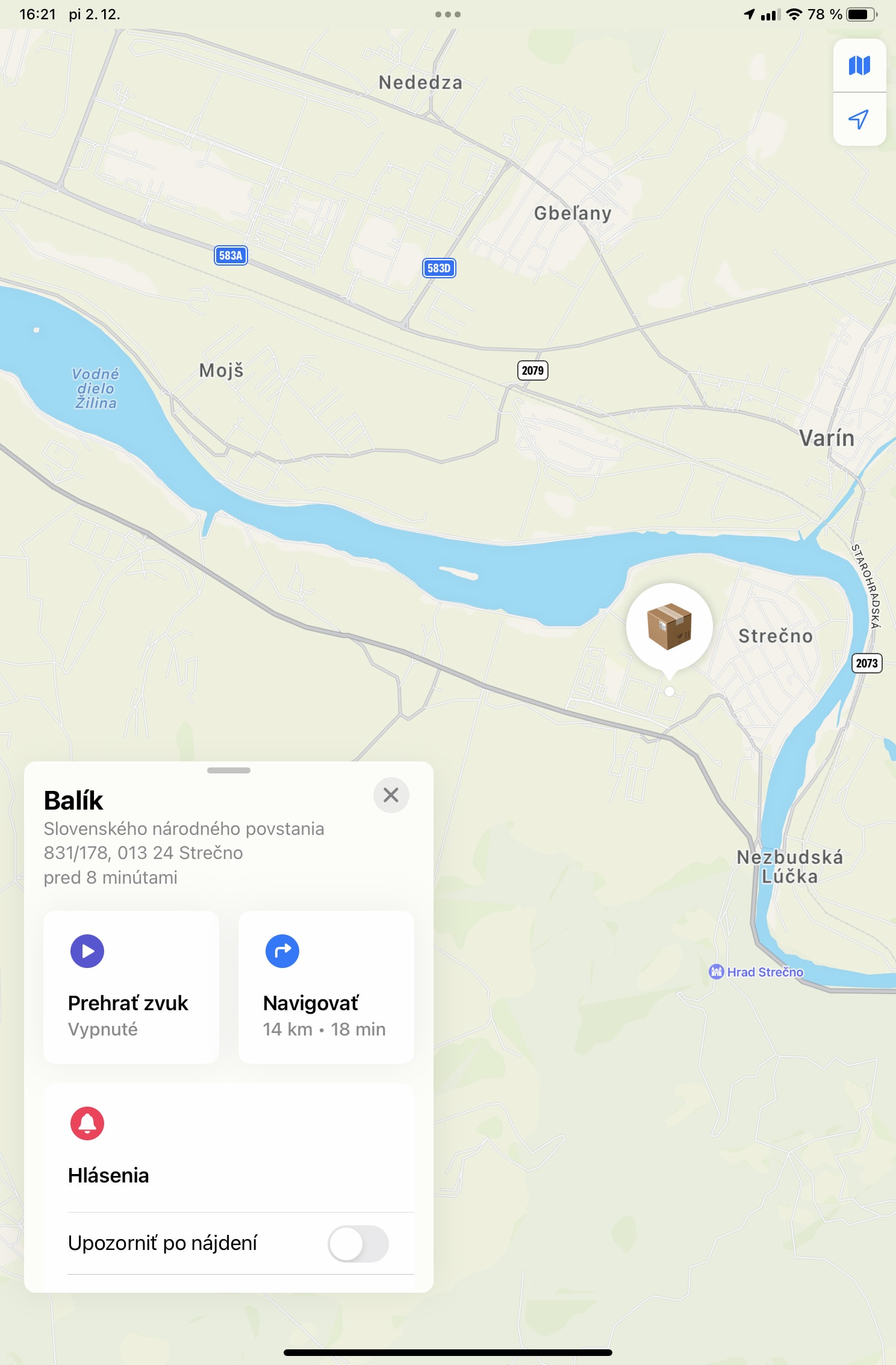Expand the Balík panel using the grabber
The height and width of the screenshot is (1365, 896).
[229, 770]
